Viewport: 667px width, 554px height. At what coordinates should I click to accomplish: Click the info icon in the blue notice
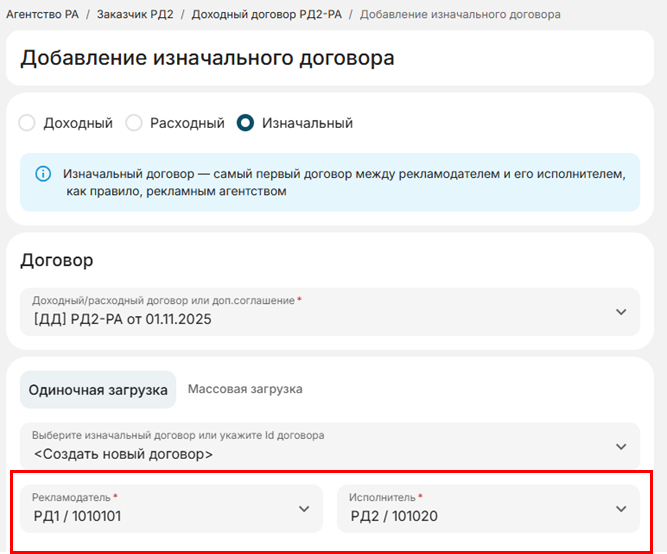click(x=43, y=173)
